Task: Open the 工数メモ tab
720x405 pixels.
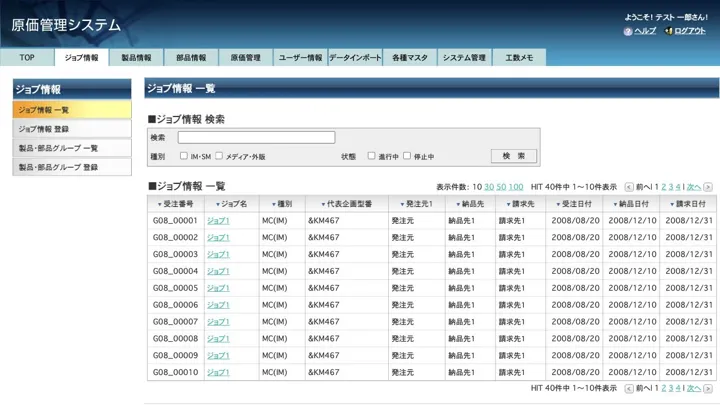Action: [x=519, y=57]
